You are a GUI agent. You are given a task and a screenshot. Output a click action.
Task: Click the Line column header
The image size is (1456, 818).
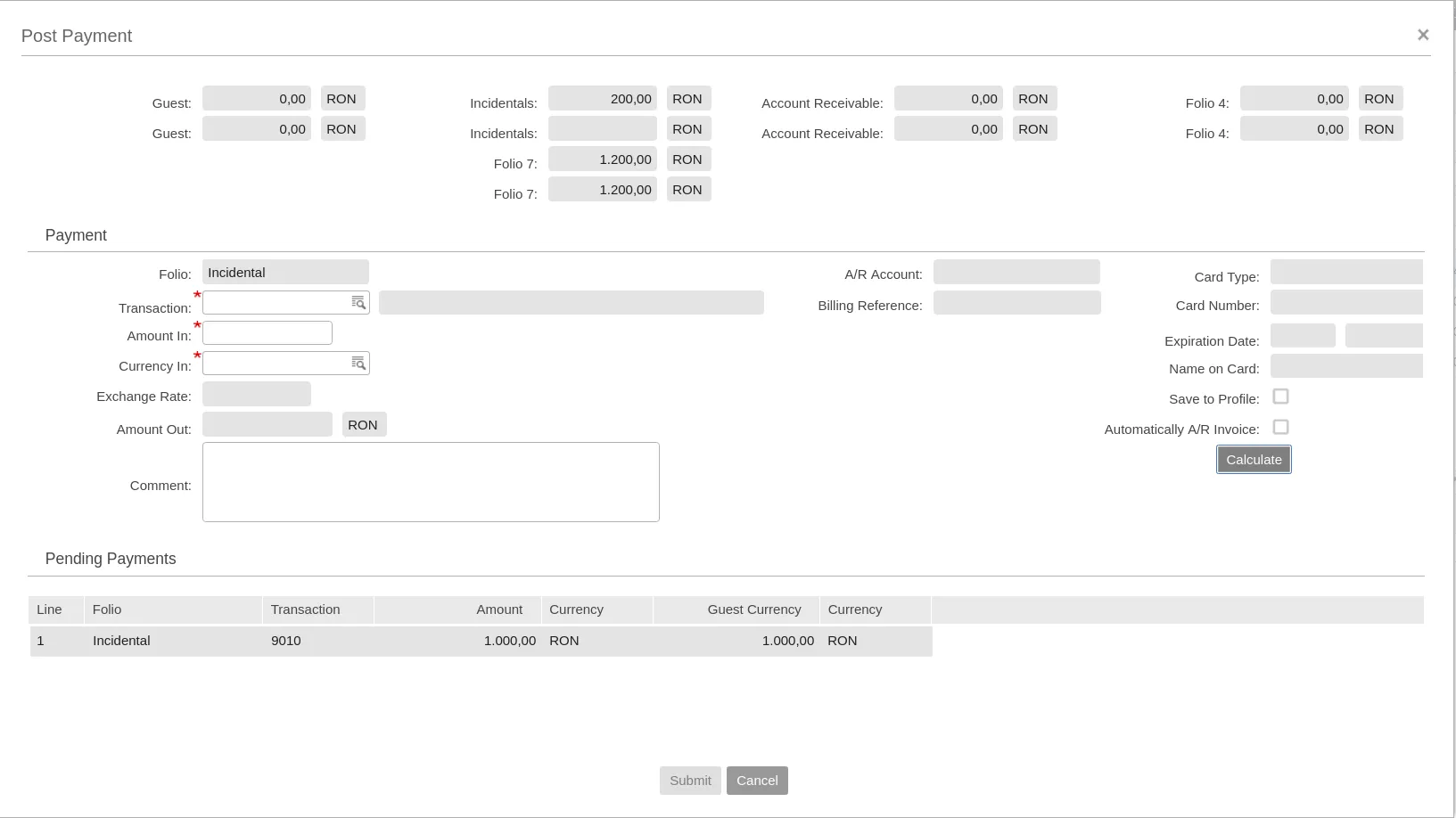point(56,609)
